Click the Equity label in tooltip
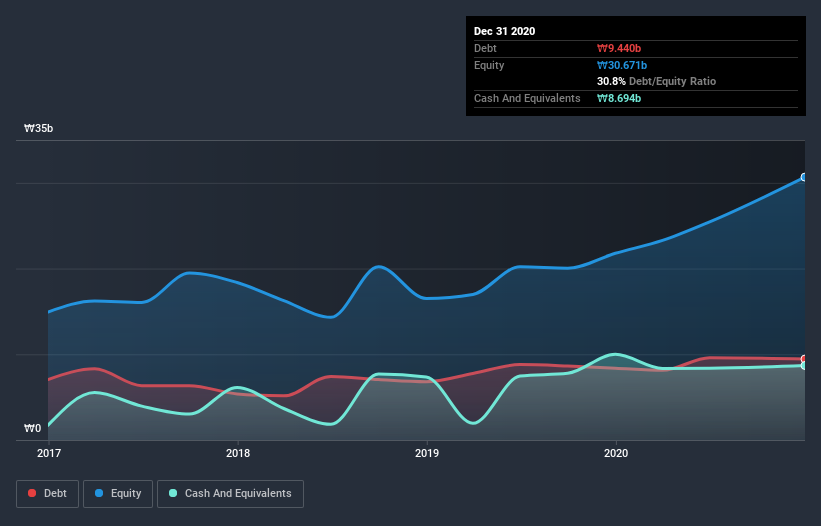Screen dimensions: 821x526 coord(489,65)
